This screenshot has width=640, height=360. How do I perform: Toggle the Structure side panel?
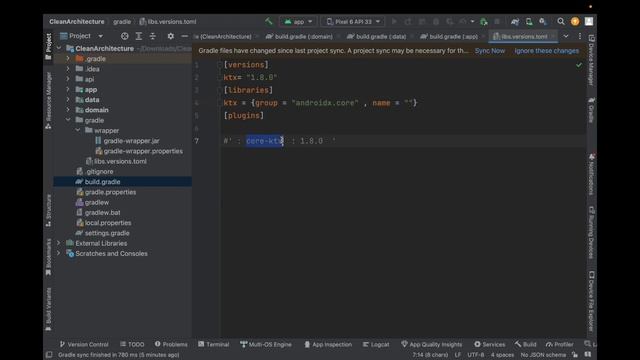[49, 210]
